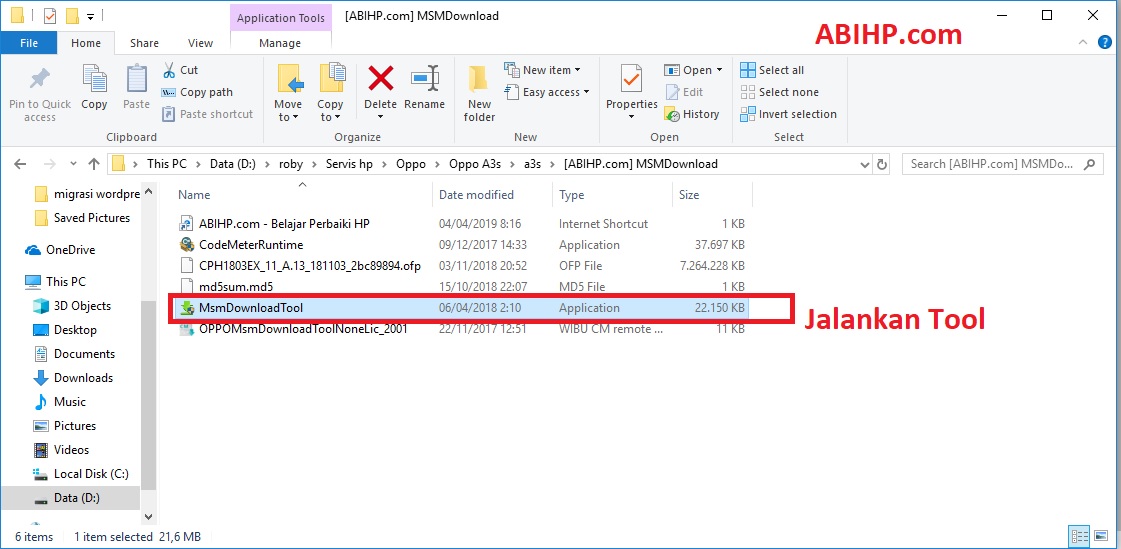Switch to Large icons view in status bar

(x=1102, y=536)
